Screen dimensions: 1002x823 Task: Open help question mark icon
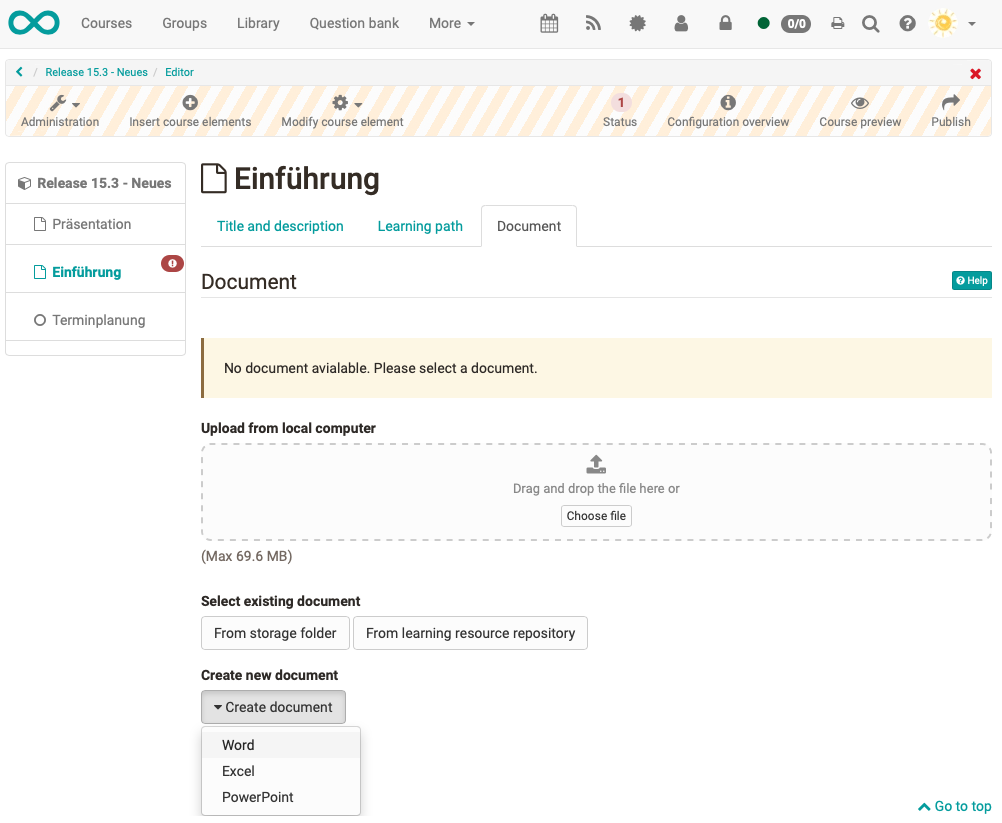pyautogui.click(x=907, y=23)
